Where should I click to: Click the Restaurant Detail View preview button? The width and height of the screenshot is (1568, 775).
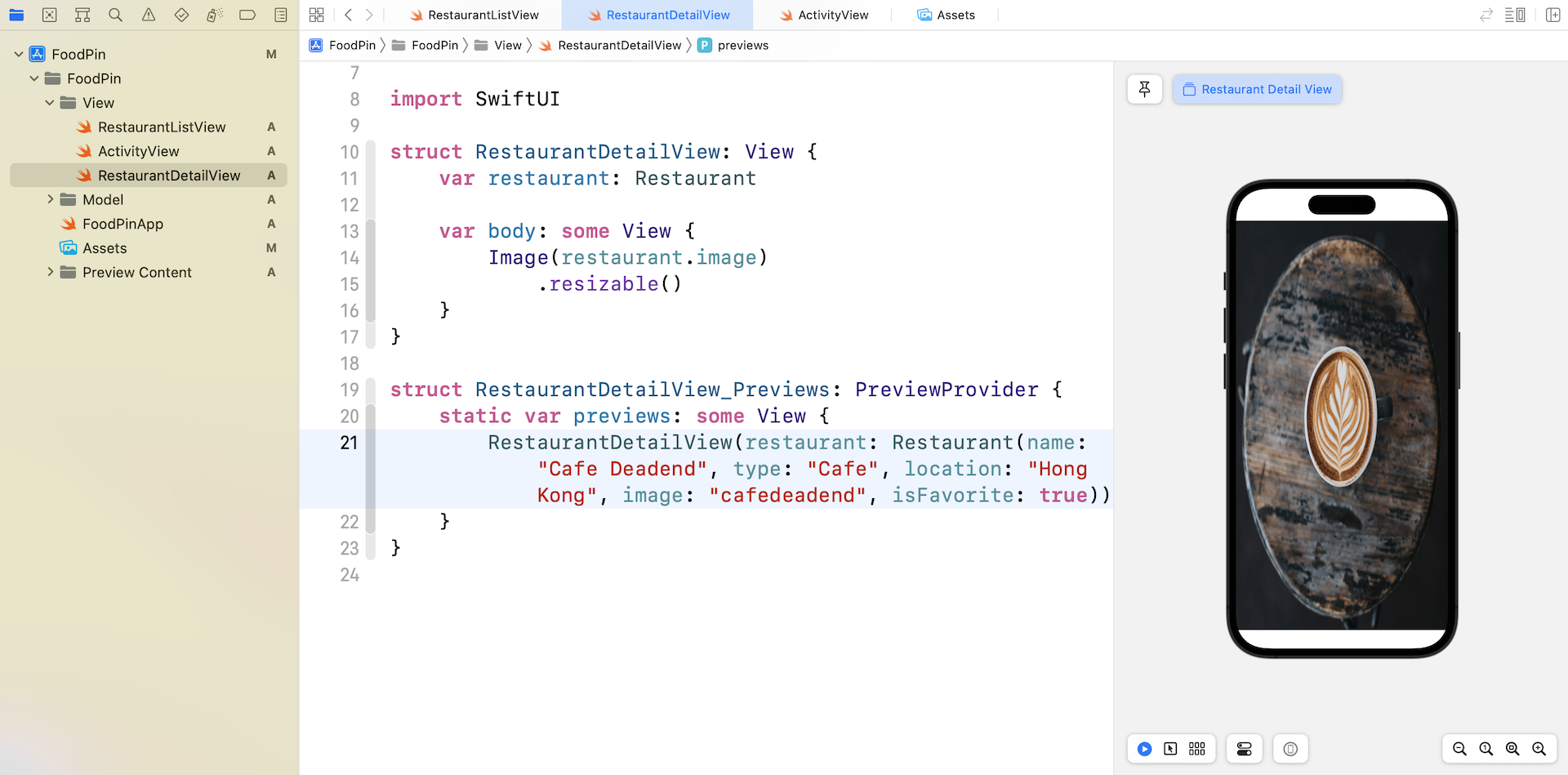pyautogui.click(x=1257, y=89)
